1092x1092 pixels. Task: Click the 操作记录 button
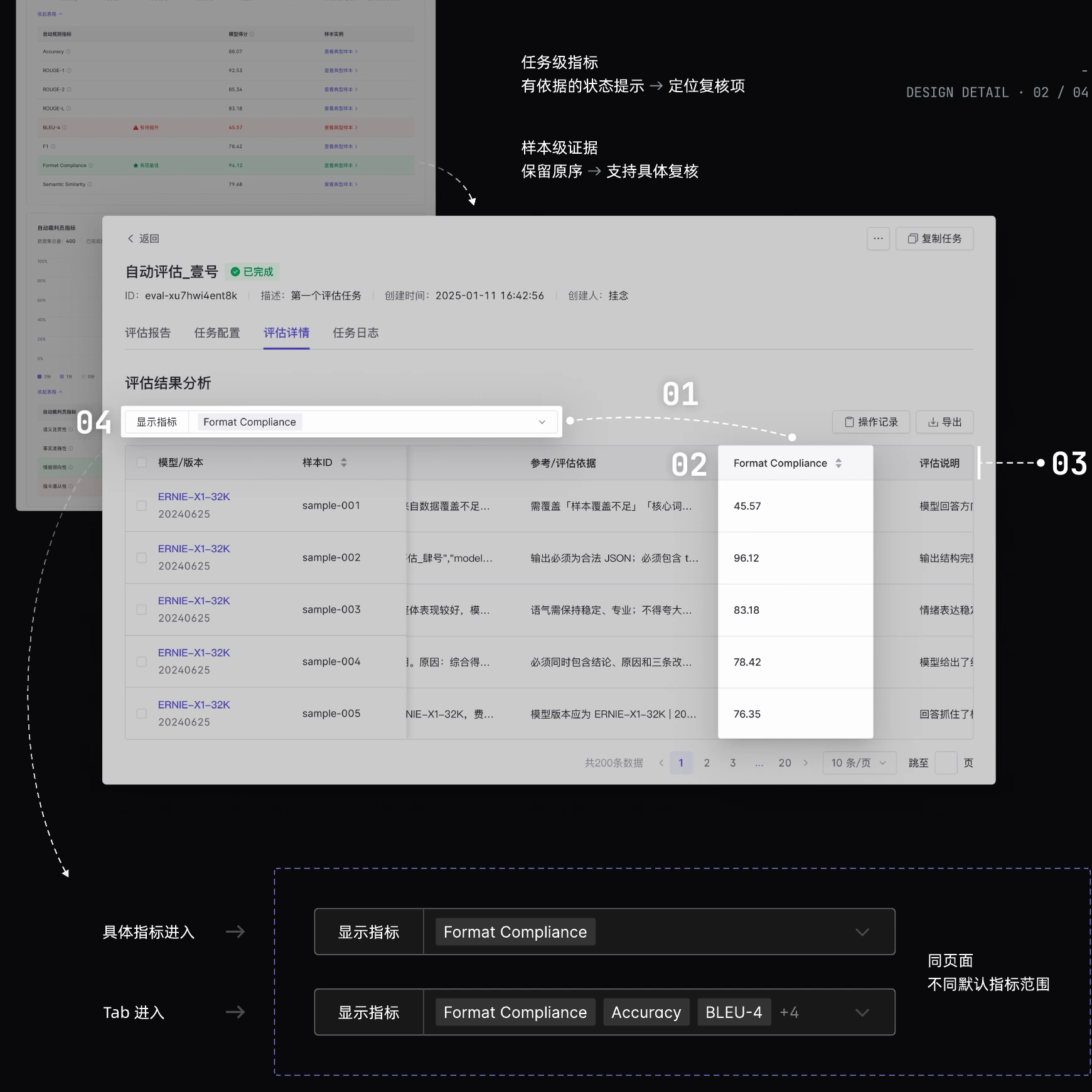point(871,422)
